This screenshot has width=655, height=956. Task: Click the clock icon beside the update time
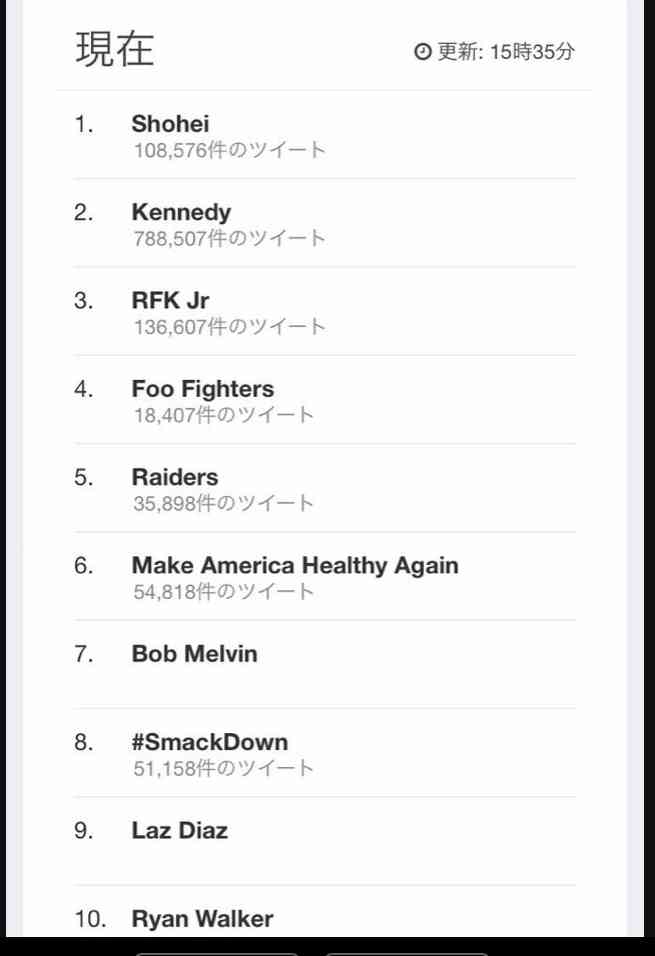point(423,52)
